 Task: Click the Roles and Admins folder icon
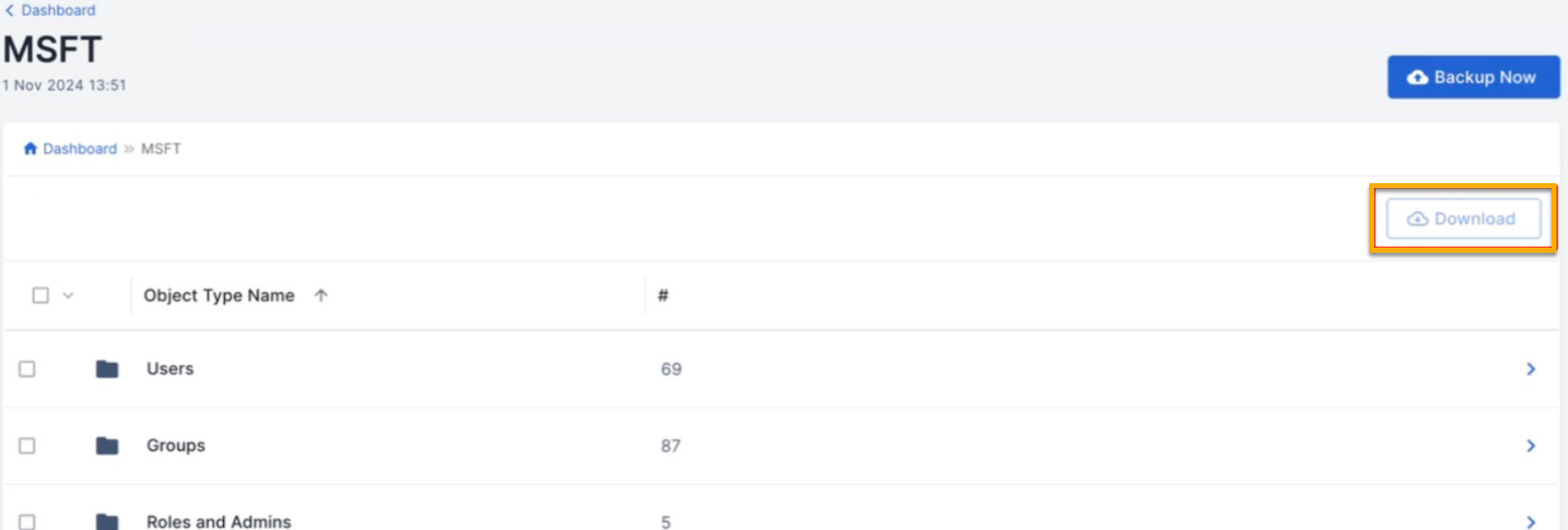107,521
